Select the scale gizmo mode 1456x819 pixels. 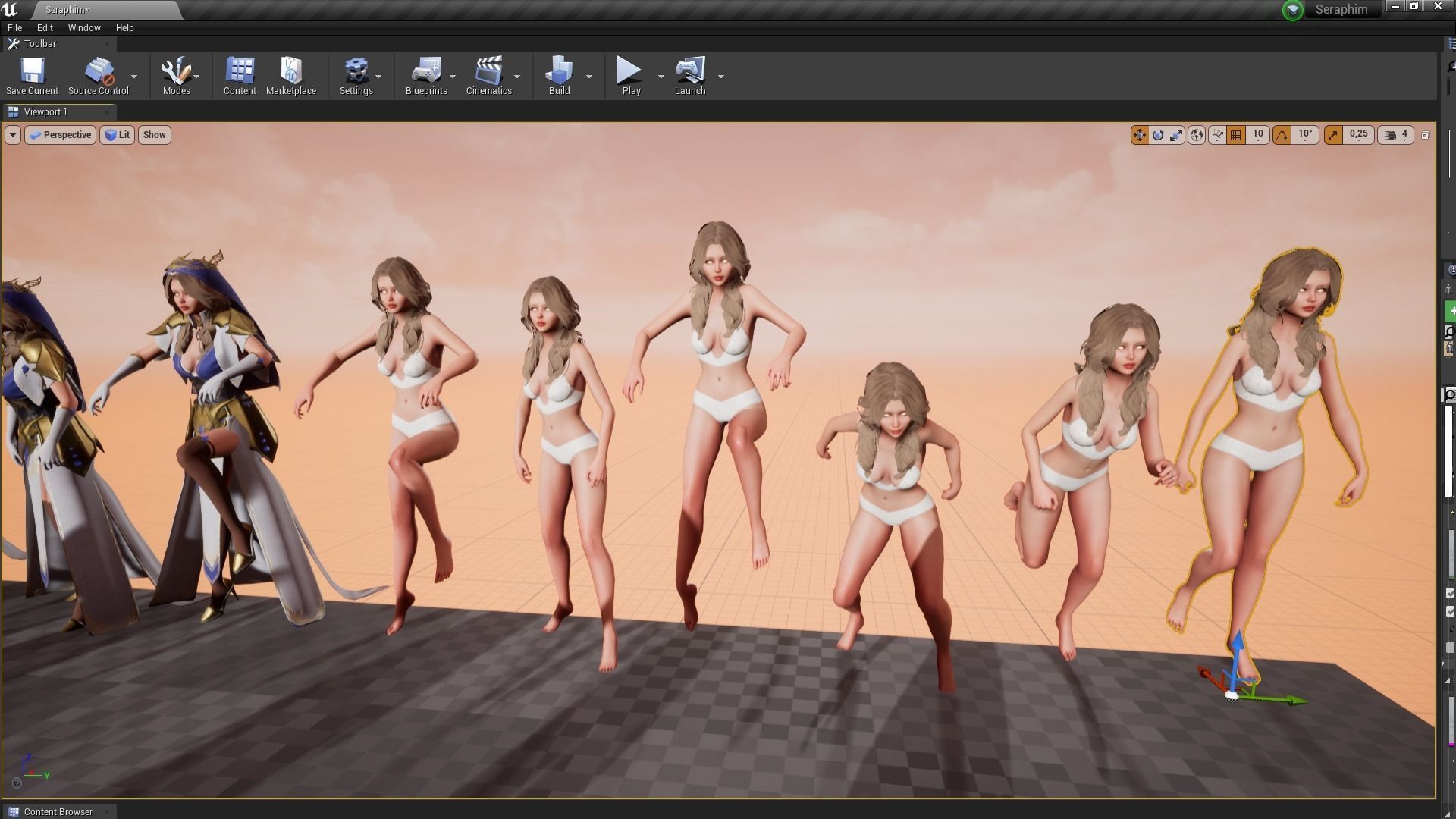point(1176,135)
